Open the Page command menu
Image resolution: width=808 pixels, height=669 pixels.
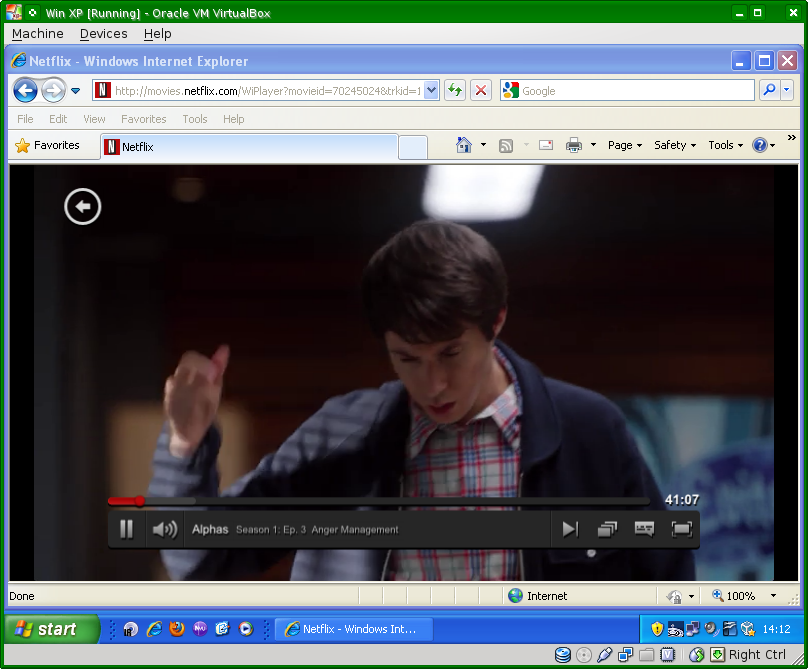coord(625,145)
